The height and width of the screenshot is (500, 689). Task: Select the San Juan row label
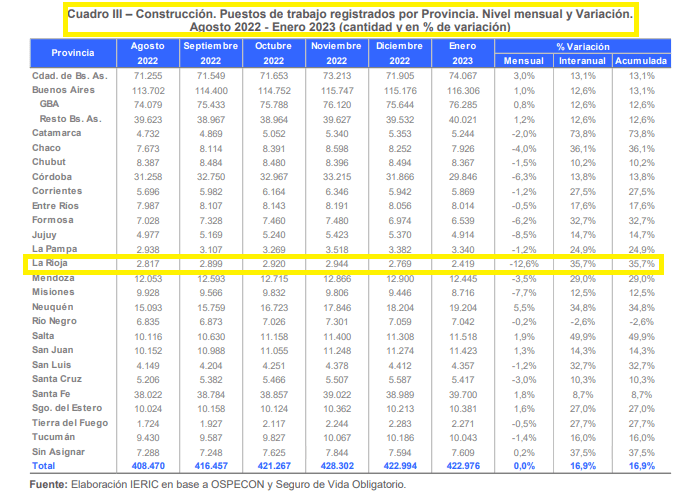(53, 350)
